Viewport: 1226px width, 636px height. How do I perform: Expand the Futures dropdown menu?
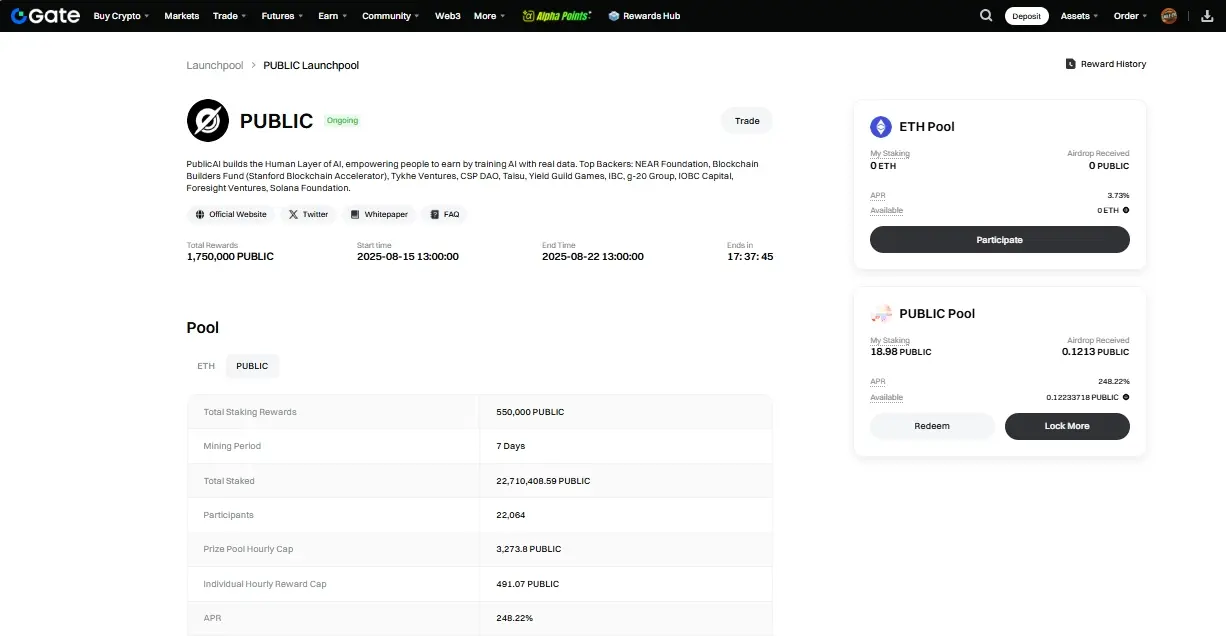pyautogui.click(x=283, y=16)
